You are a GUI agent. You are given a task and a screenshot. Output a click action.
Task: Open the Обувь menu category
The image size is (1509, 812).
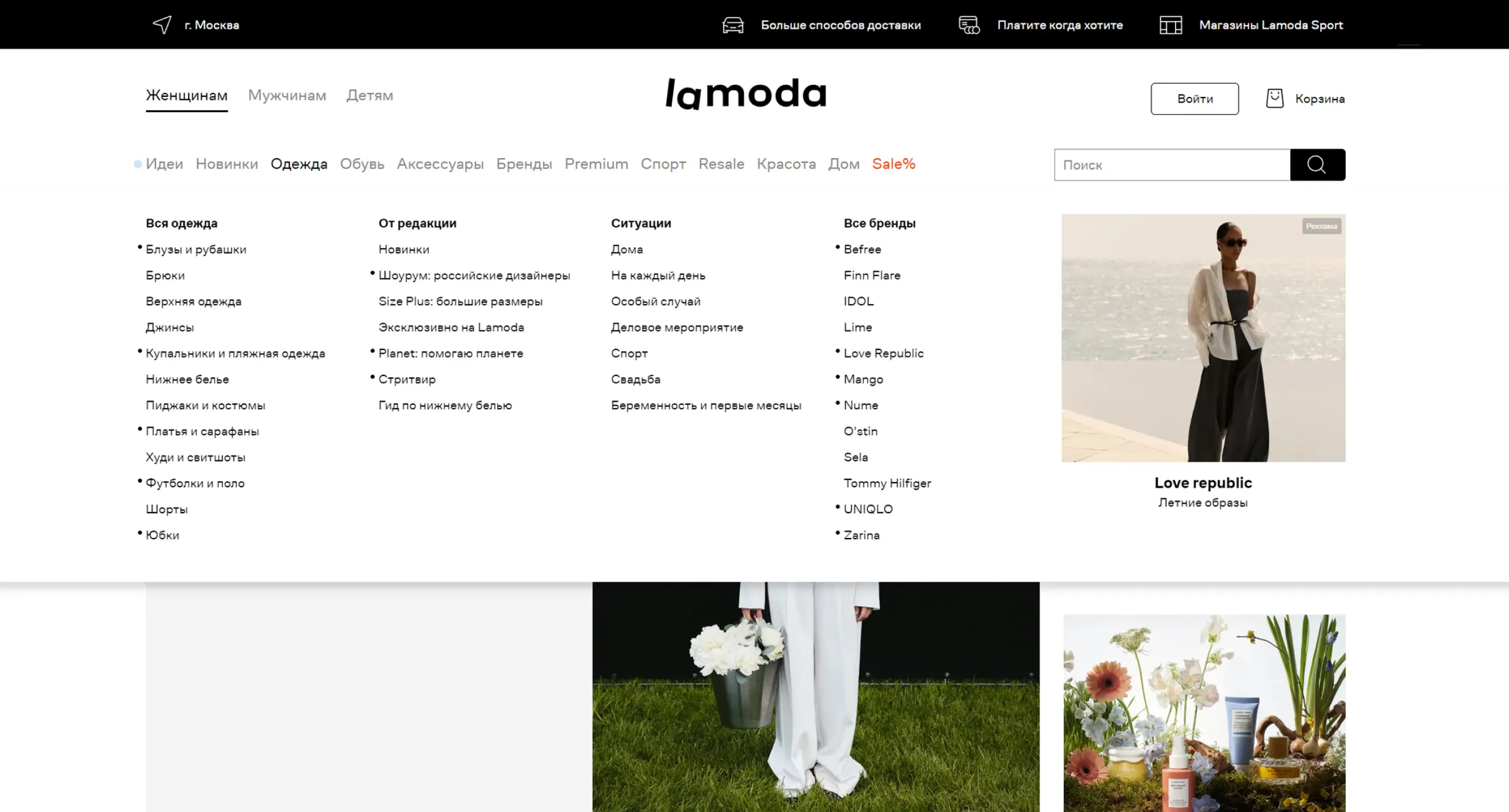click(x=362, y=164)
